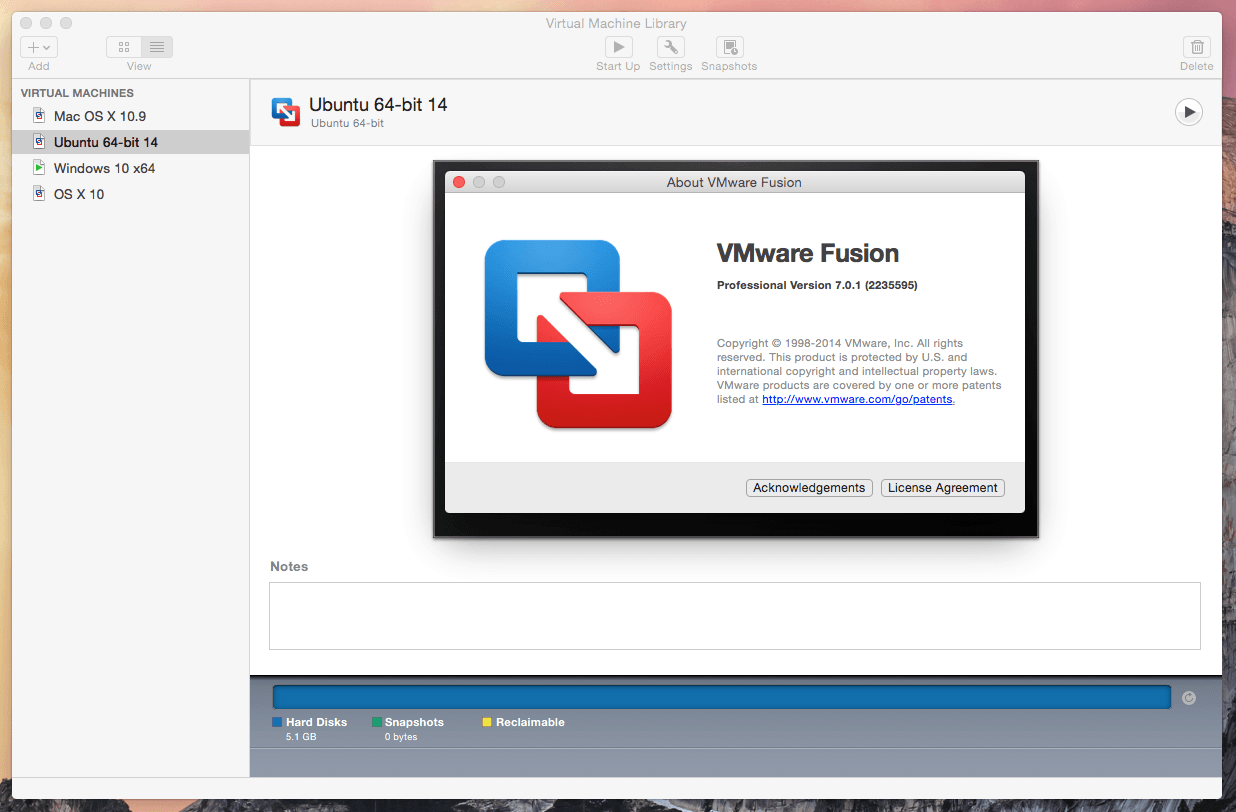Click the Mac OS X 10.9 file icon

pos(39,116)
